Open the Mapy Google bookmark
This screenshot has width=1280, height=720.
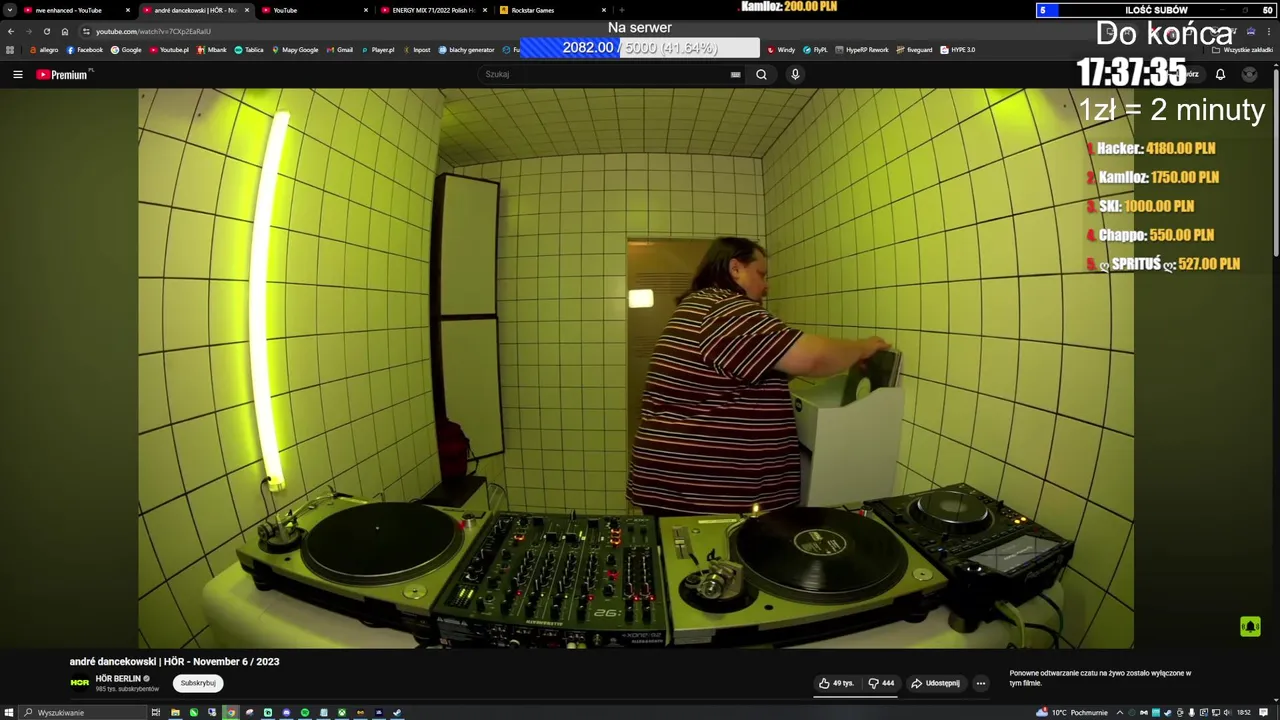point(295,50)
